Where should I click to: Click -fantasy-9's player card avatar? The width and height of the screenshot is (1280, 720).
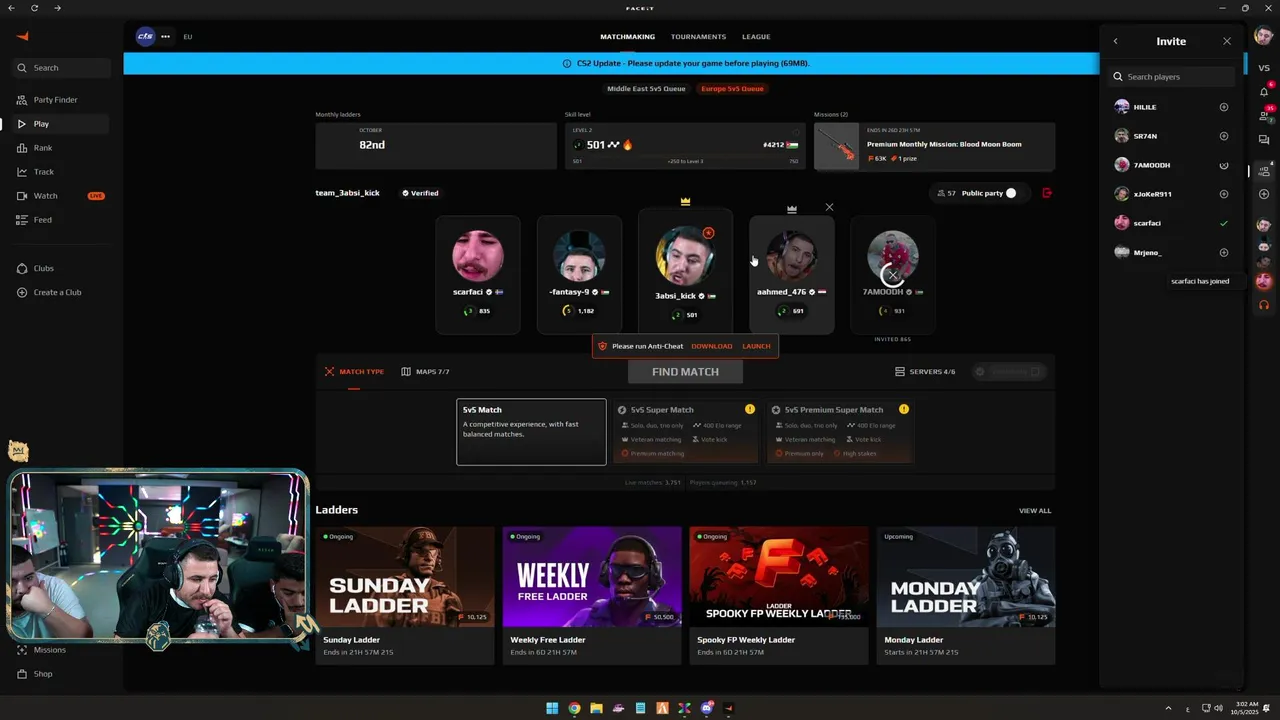click(579, 256)
